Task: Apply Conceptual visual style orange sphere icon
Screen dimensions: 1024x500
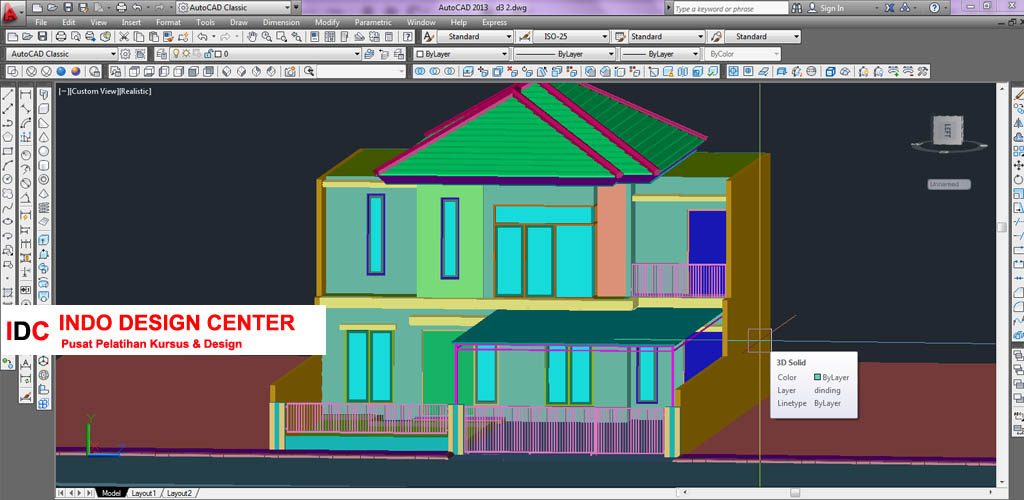Action: coord(76,71)
